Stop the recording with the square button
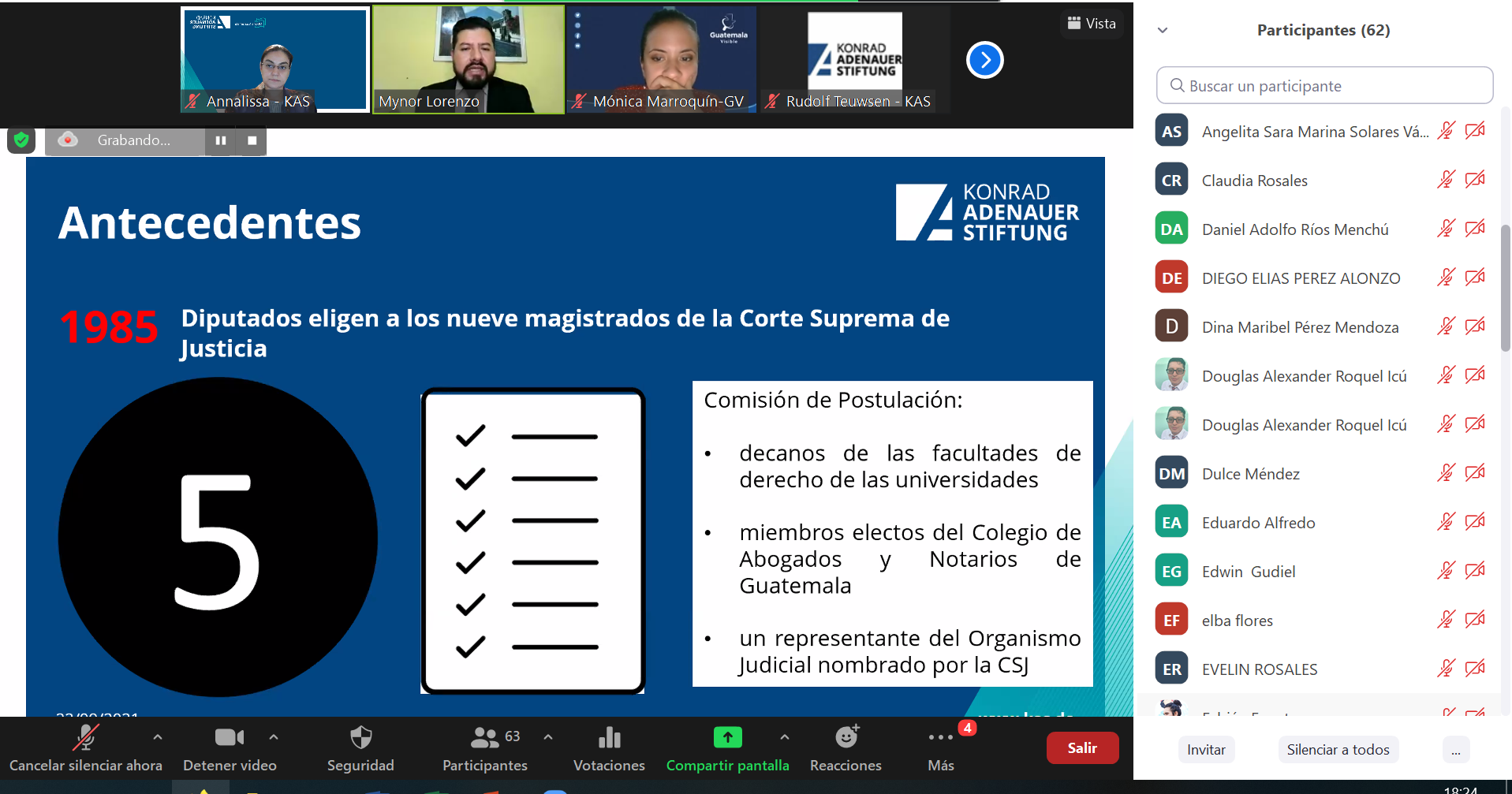This screenshot has height=794, width=1512. click(x=252, y=140)
